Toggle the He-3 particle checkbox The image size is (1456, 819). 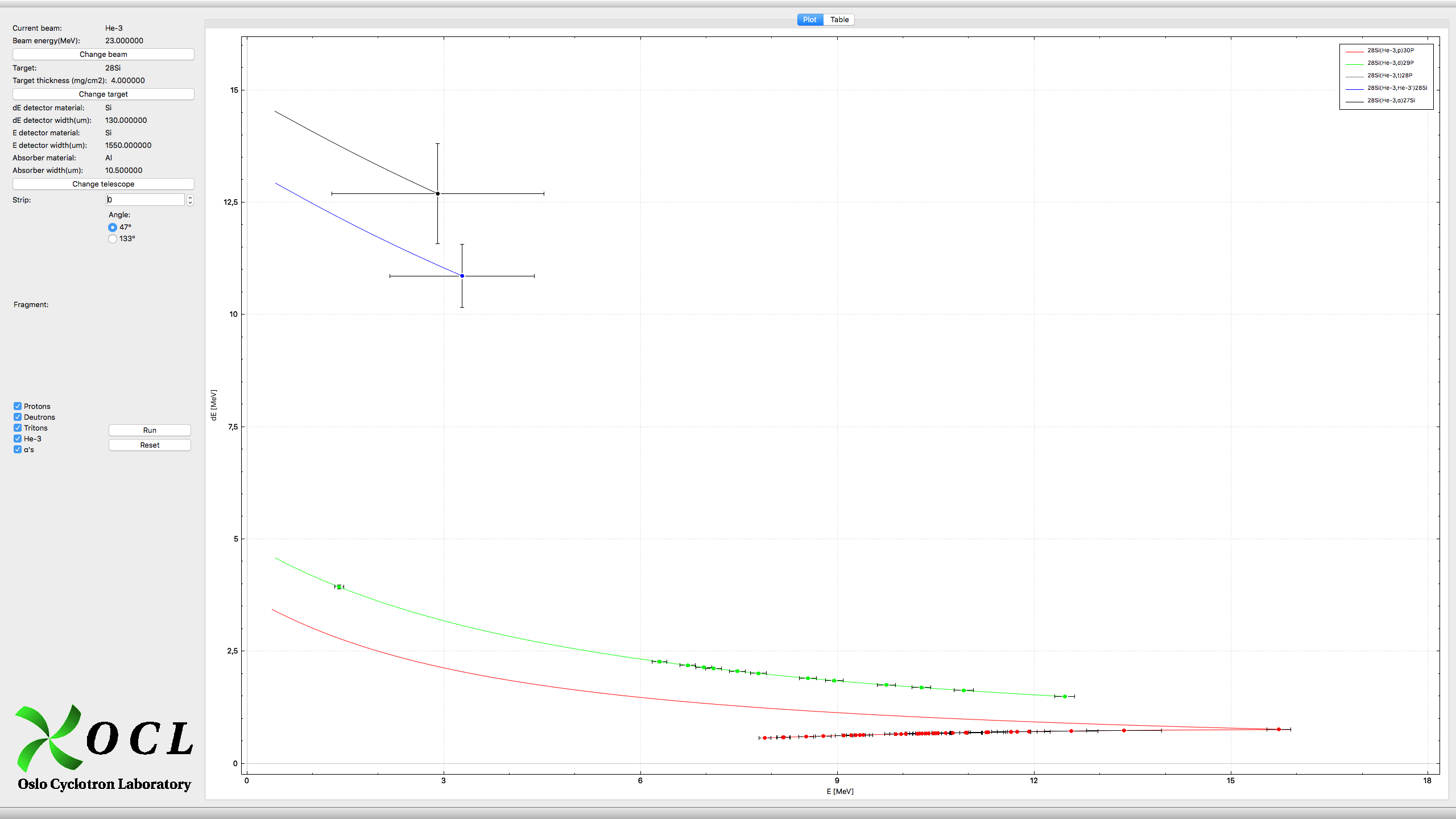point(18,439)
